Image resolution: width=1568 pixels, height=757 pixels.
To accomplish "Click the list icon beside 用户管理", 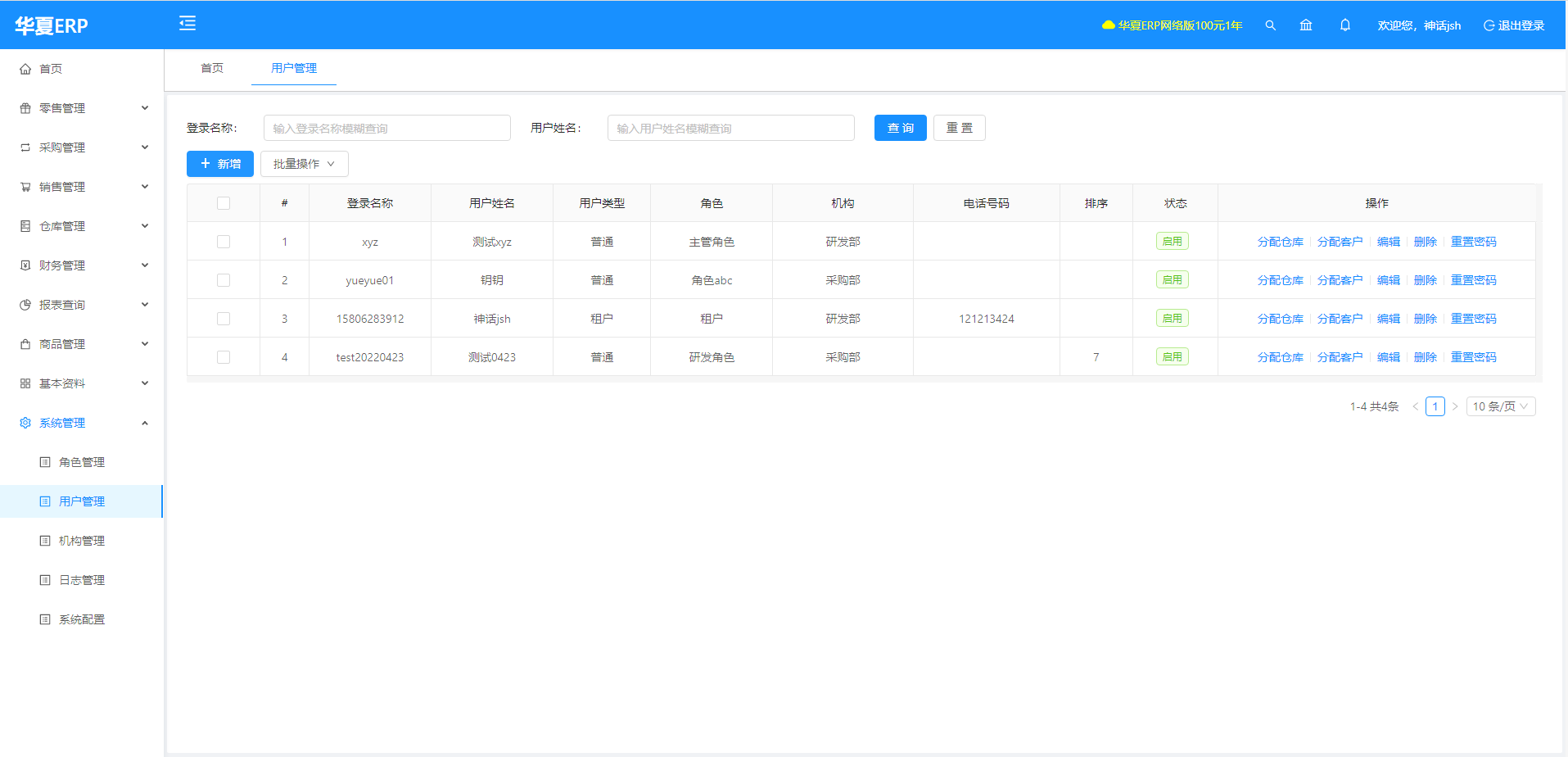I will tap(45, 501).
